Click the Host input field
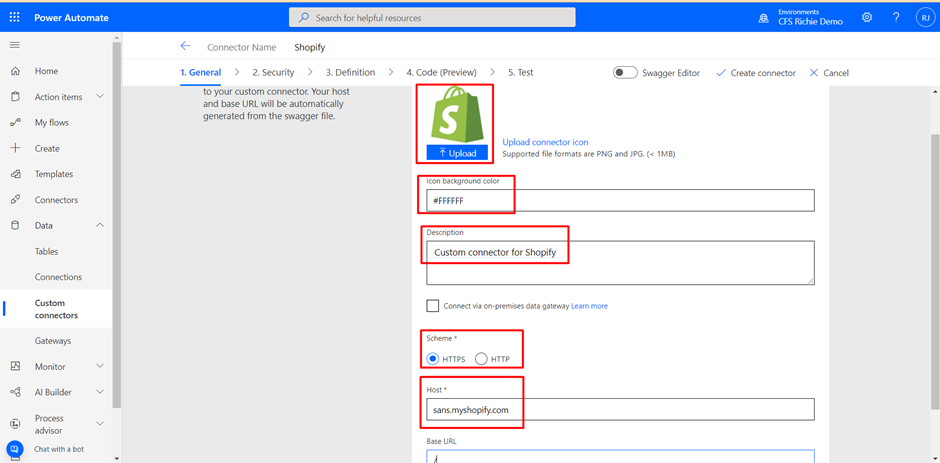 click(x=620, y=410)
